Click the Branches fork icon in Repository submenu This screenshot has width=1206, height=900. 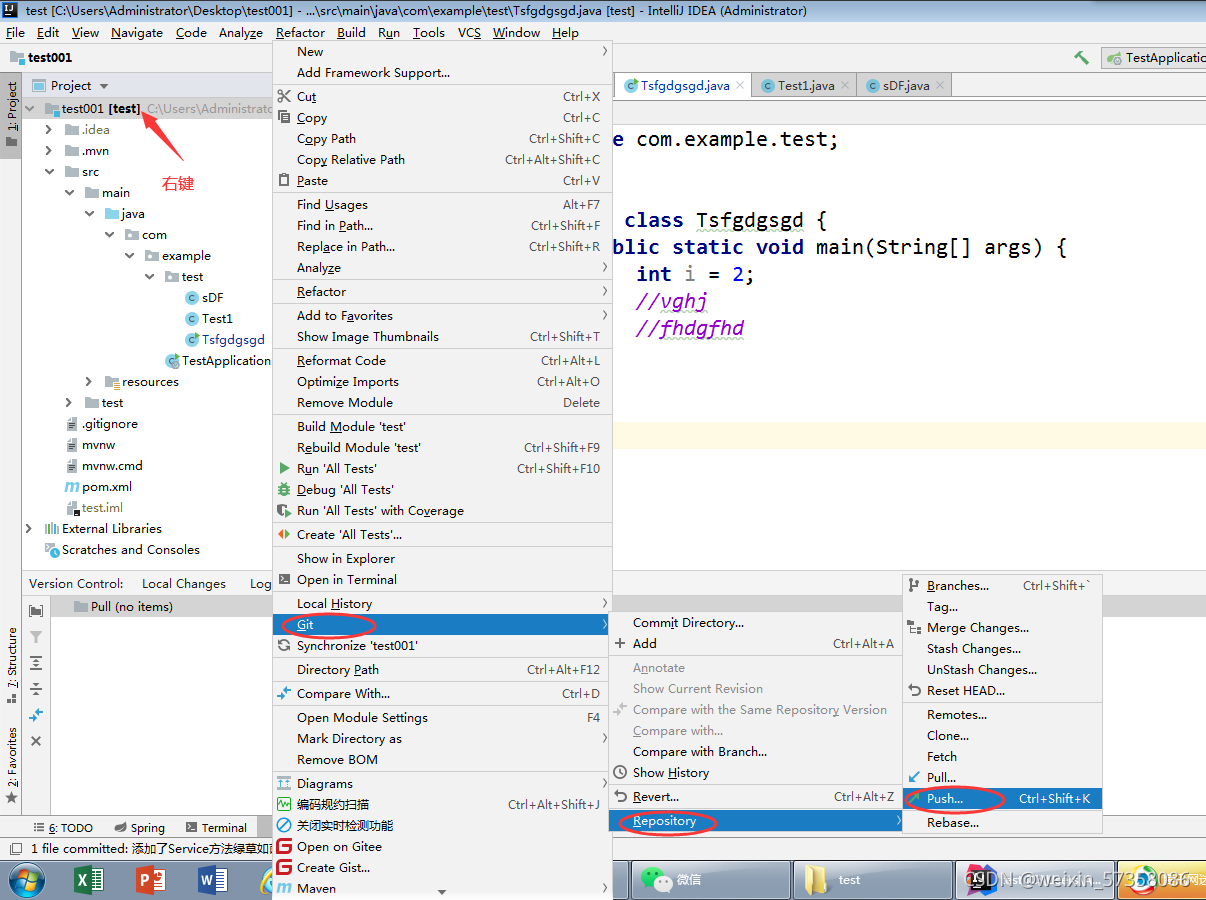tap(914, 586)
